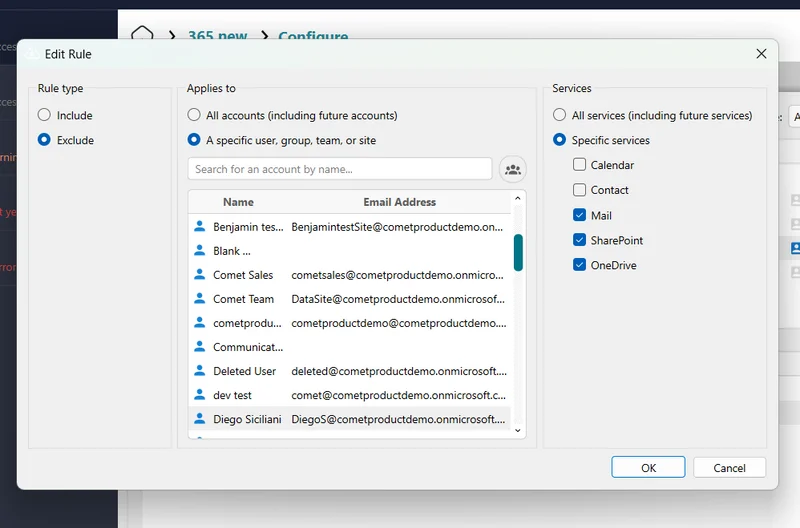Click the user icon beside Comet Sales

(199, 274)
